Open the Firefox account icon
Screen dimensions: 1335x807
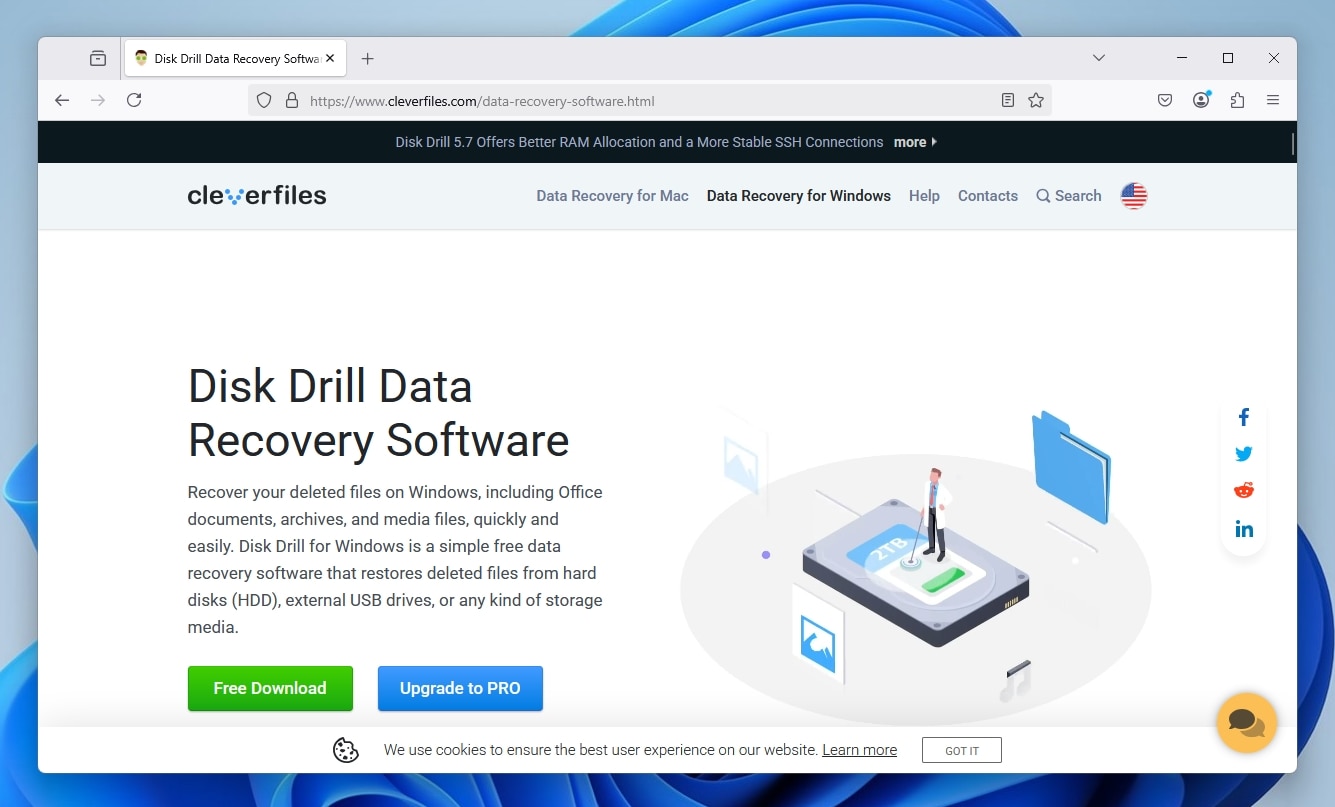(1201, 100)
